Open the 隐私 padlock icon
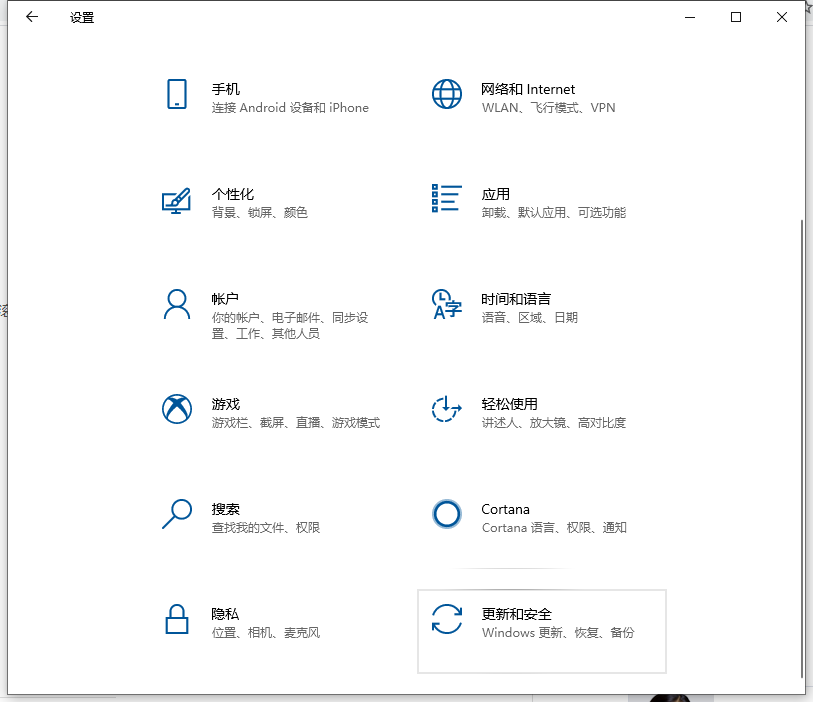The image size is (813, 702). coord(177,619)
